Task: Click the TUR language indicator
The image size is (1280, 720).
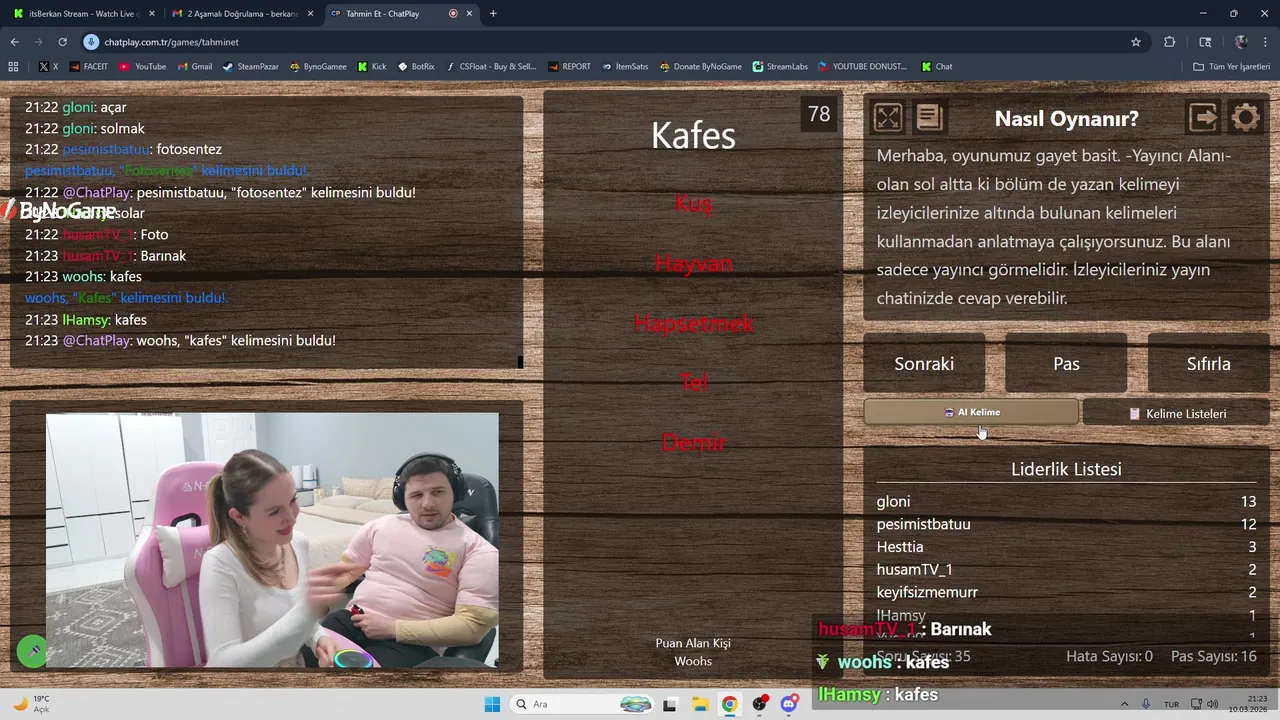Action: tap(1171, 704)
